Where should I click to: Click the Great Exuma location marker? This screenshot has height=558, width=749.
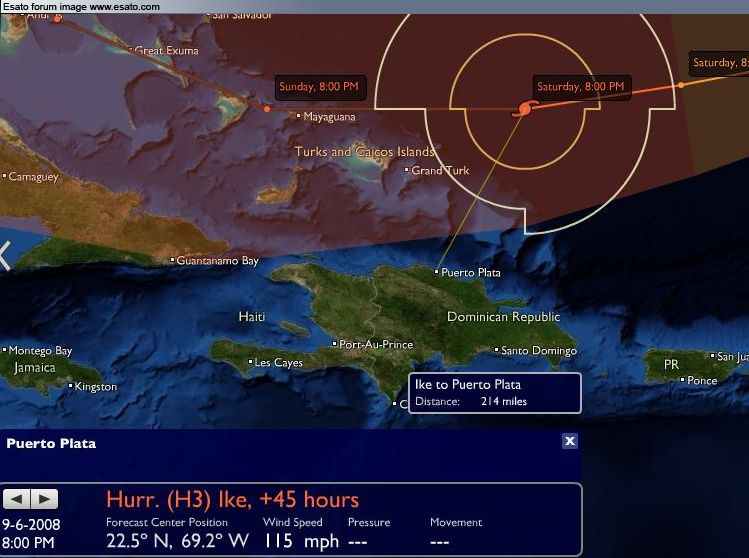(131, 50)
